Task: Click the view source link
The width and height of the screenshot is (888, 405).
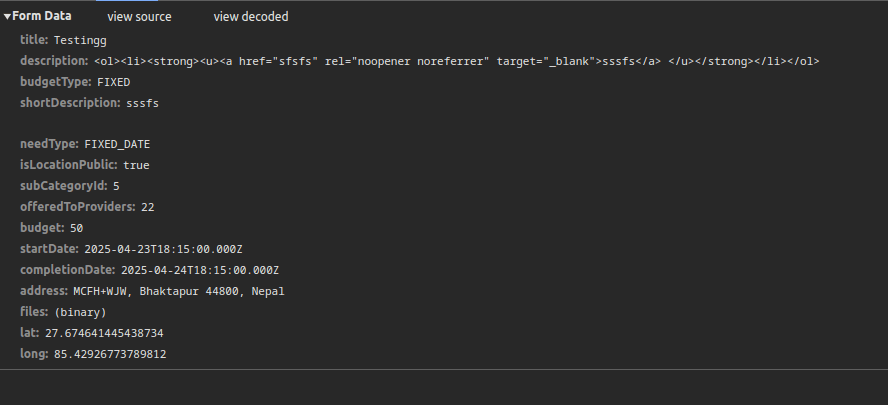Action: 139,17
